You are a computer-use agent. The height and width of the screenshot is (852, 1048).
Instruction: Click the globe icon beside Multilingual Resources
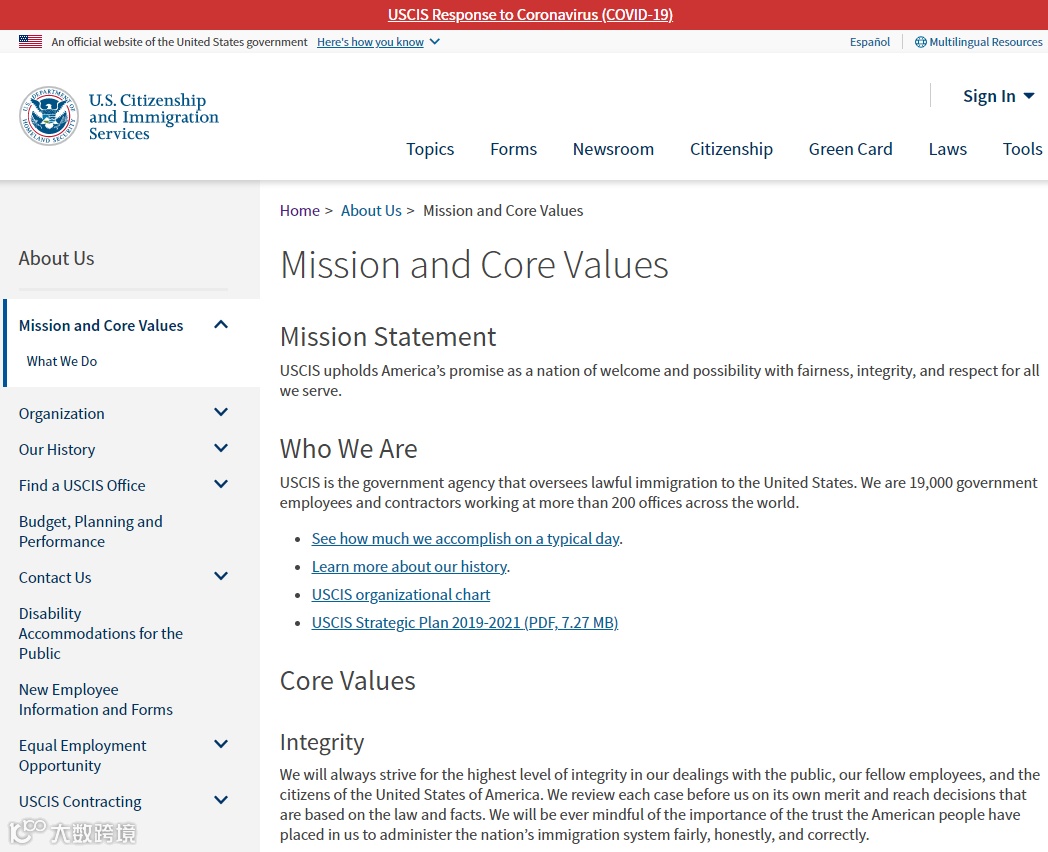click(x=920, y=42)
